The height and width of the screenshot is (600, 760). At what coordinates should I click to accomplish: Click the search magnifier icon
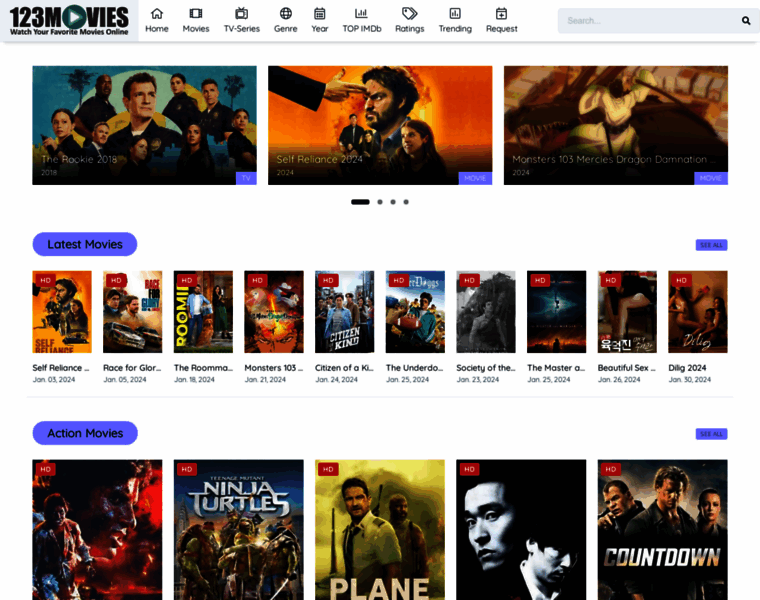(x=746, y=20)
